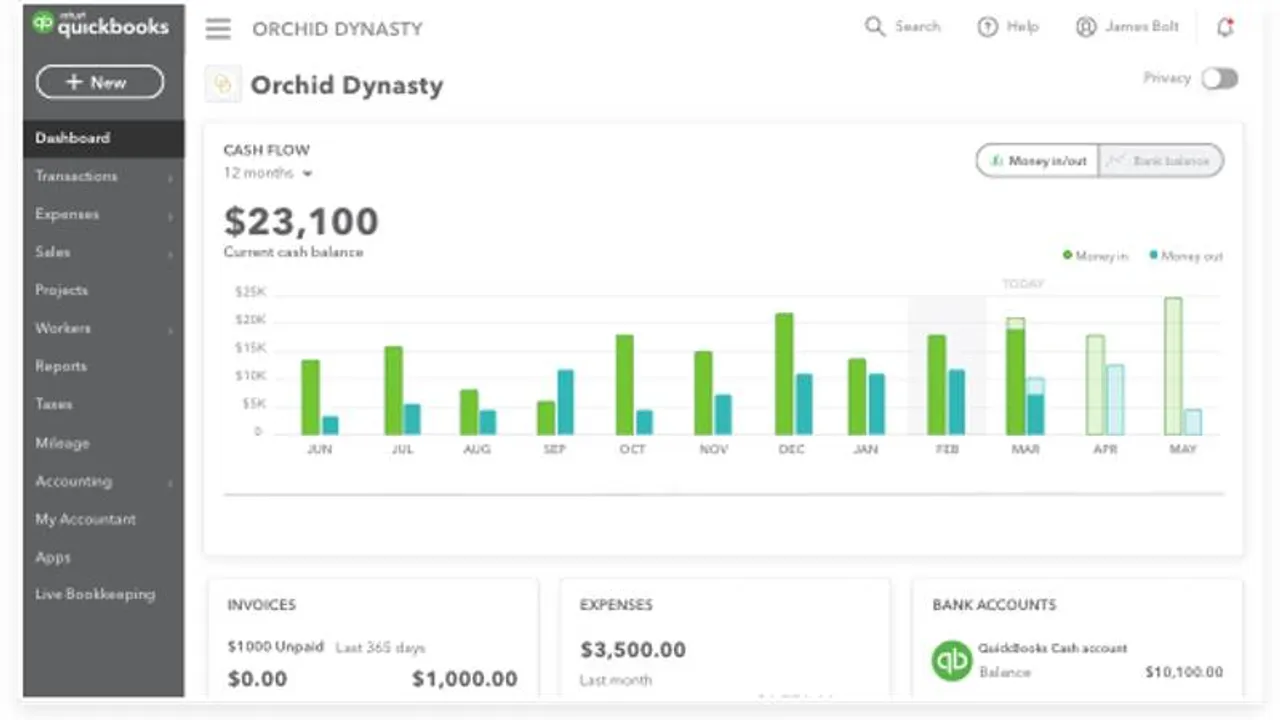Switch chart to Money in/out view
Image resolution: width=1280 pixels, height=720 pixels.
[x=1037, y=161]
